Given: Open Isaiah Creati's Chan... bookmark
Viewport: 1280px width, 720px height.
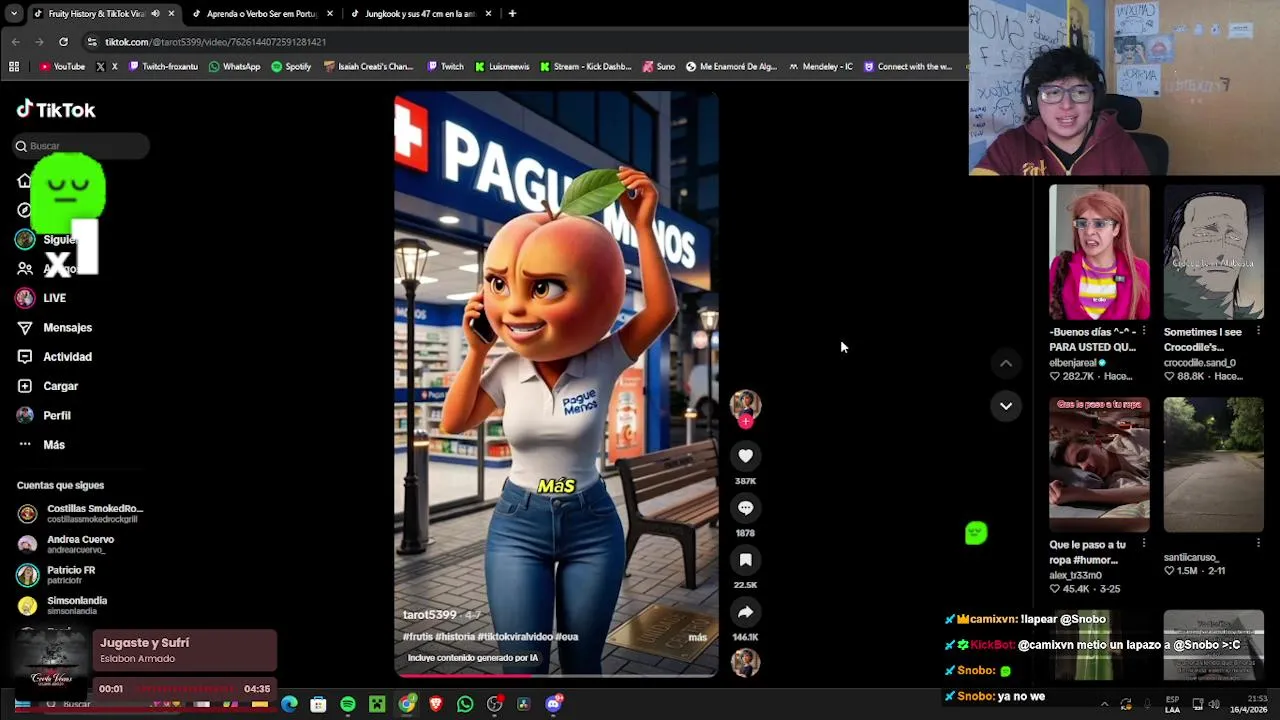Looking at the screenshot, I should (368, 67).
